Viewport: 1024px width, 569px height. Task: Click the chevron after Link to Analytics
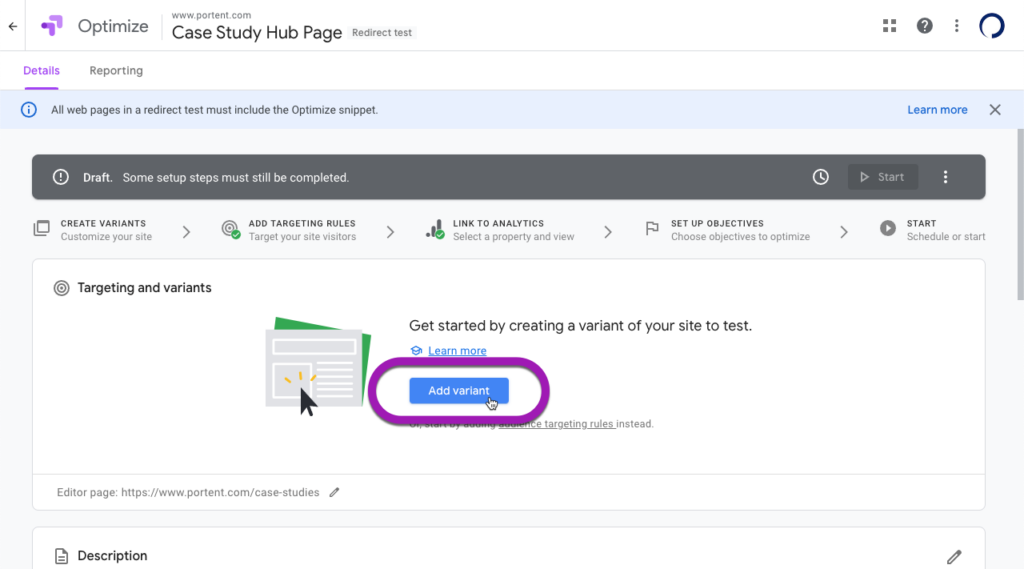607,232
